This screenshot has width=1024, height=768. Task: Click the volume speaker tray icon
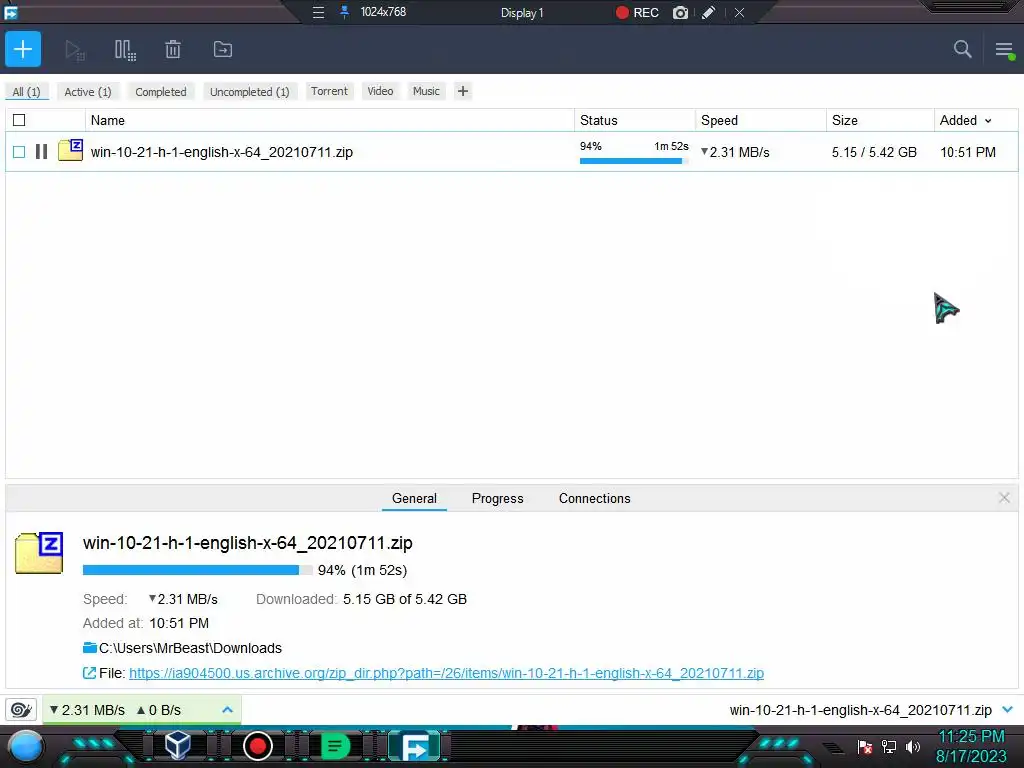[x=913, y=746]
